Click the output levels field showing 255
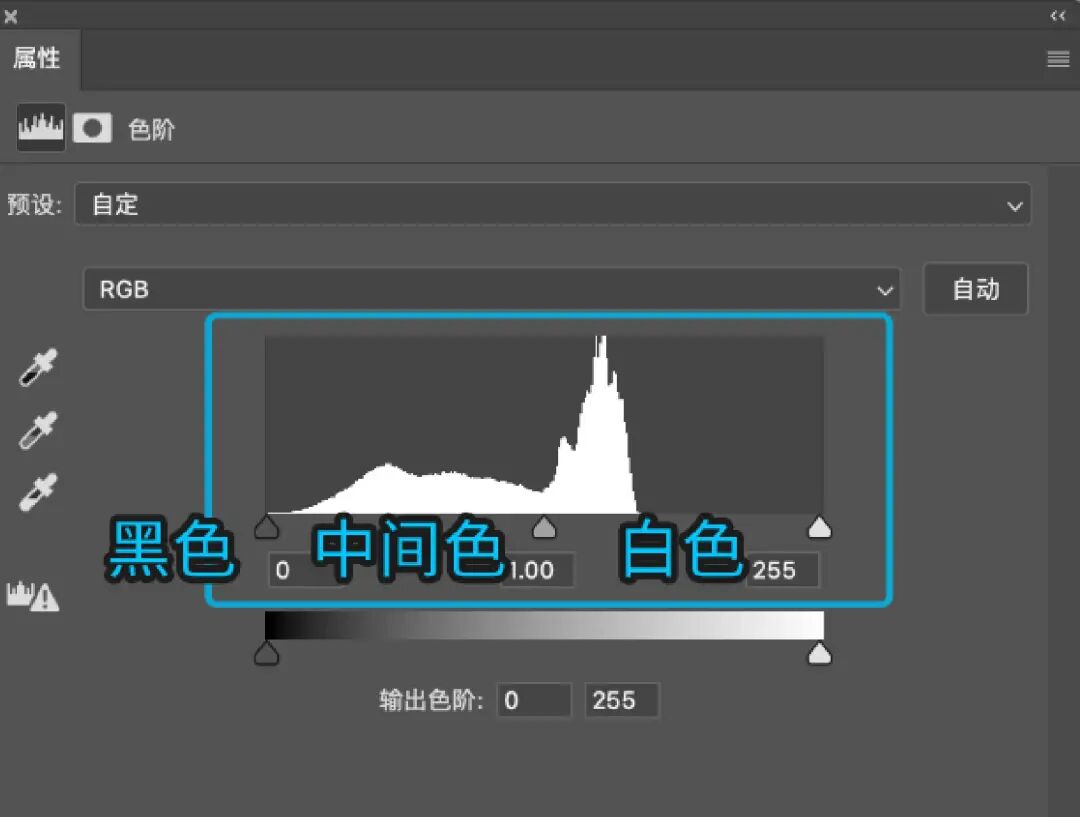The height and width of the screenshot is (817, 1080). pyautogui.click(x=622, y=700)
